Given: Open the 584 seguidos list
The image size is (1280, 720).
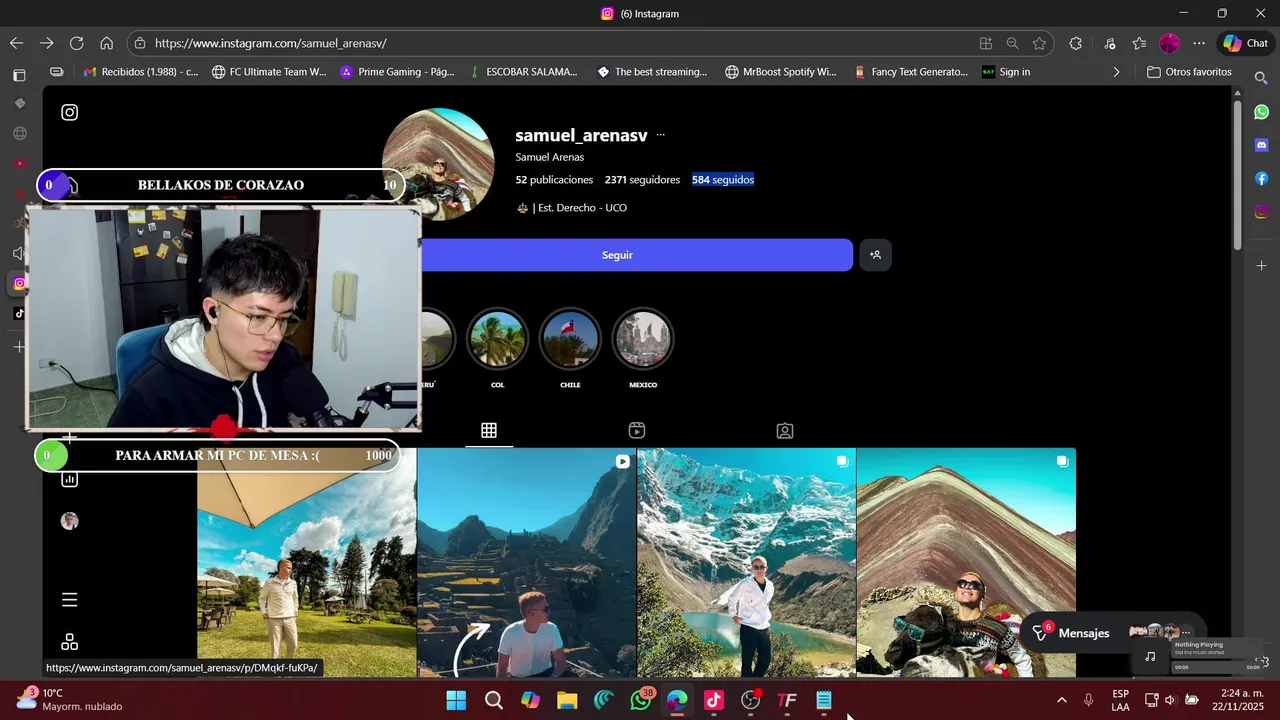Looking at the screenshot, I should [723, 180].
